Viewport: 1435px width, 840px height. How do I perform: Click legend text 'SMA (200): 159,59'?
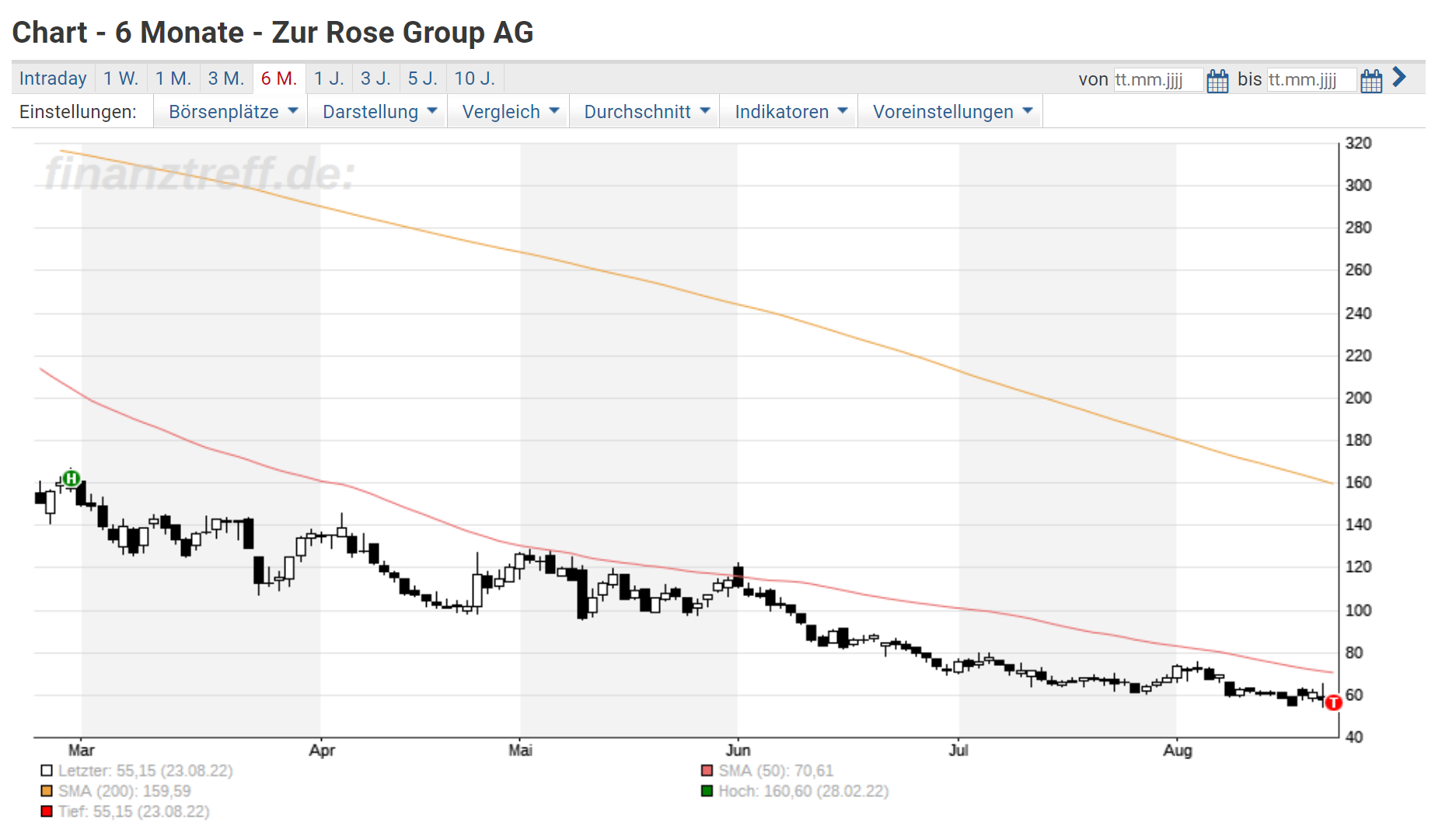point(124,791)
